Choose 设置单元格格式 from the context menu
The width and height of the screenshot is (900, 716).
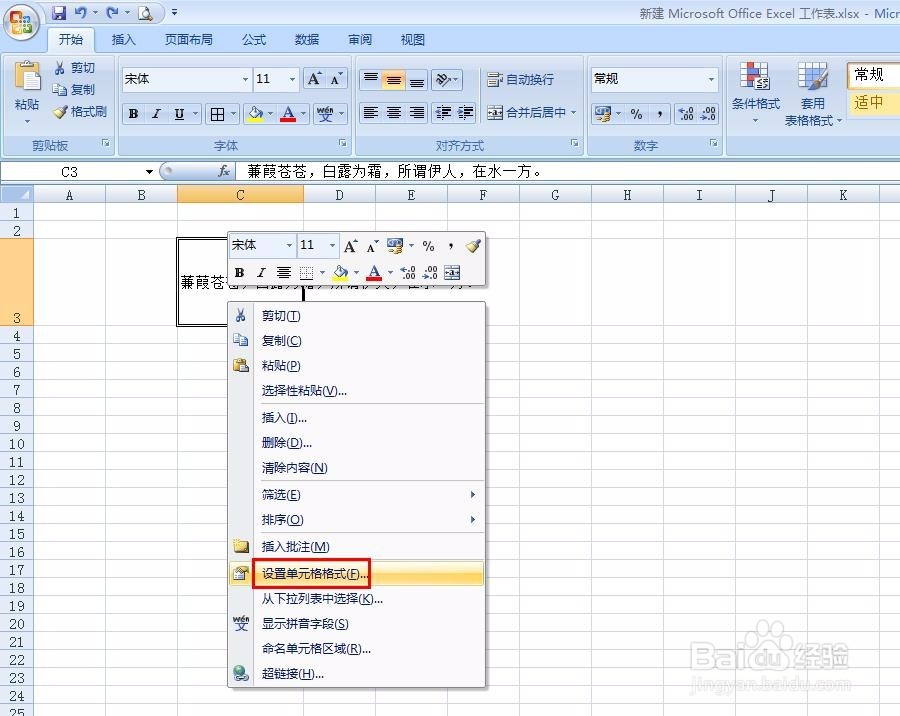pyautogui.click(x=311, y=573)
